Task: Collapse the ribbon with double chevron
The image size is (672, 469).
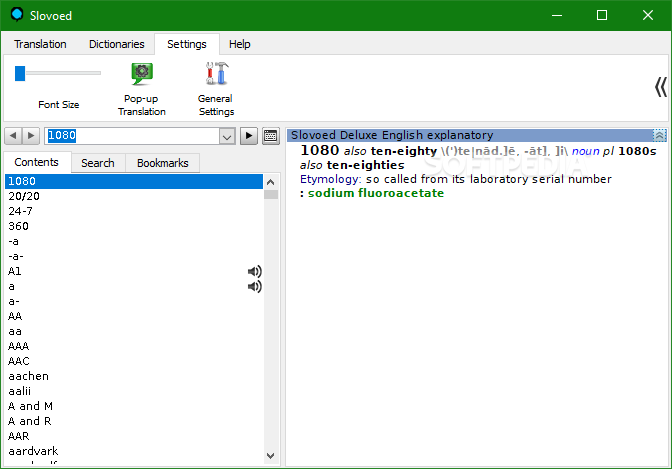Action: [660, 87]
